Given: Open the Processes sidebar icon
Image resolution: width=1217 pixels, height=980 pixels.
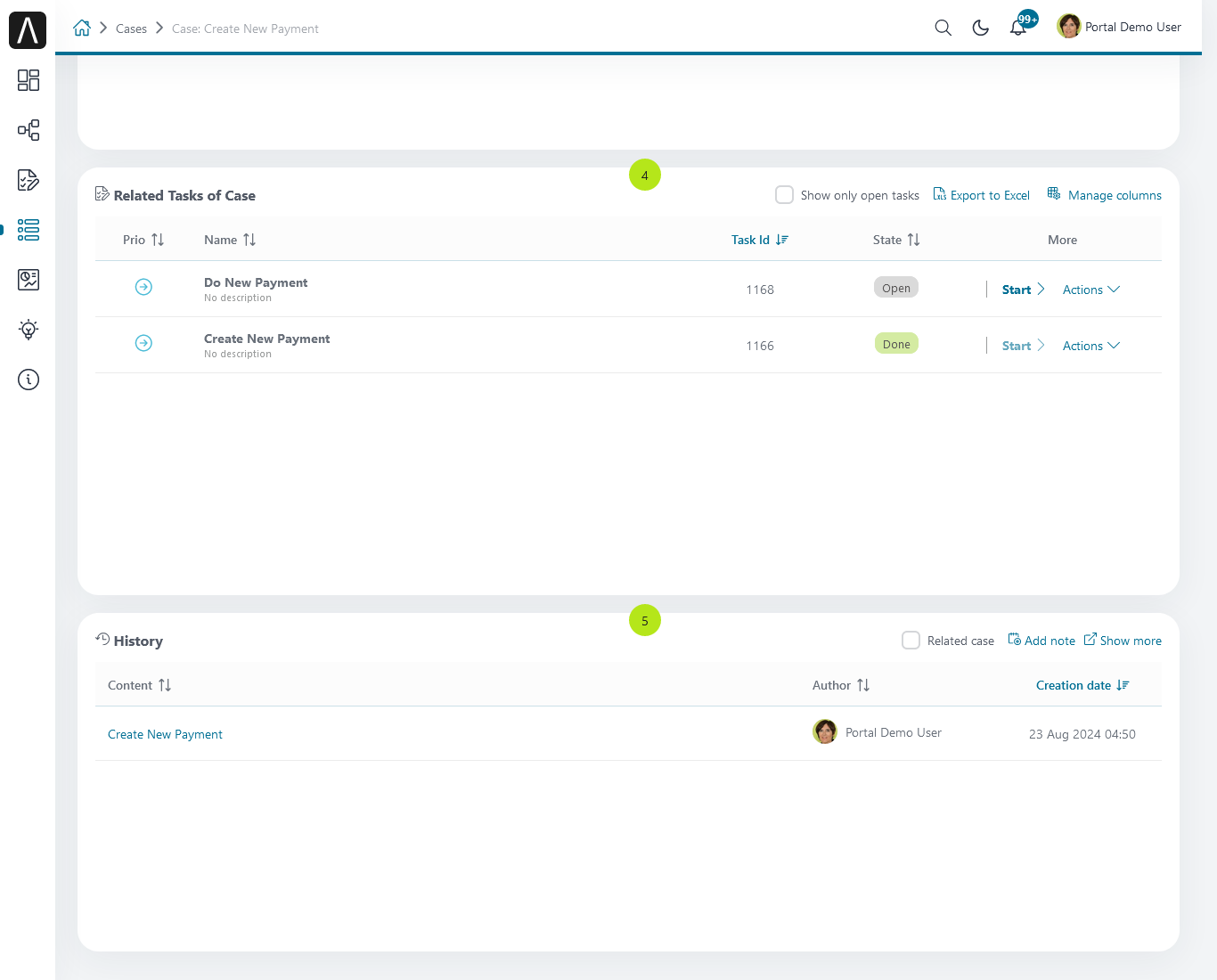Looking at the screenshot, I should point(29,130).
